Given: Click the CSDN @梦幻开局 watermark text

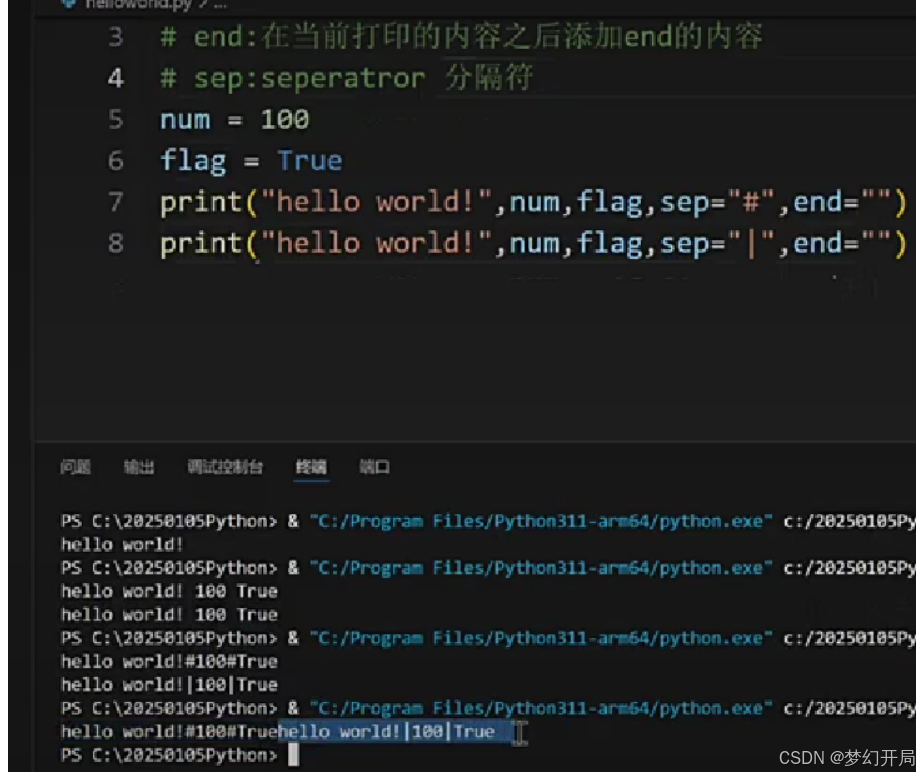Looking at the screenshot, I should pyautogui.click(x=840, y=757).
